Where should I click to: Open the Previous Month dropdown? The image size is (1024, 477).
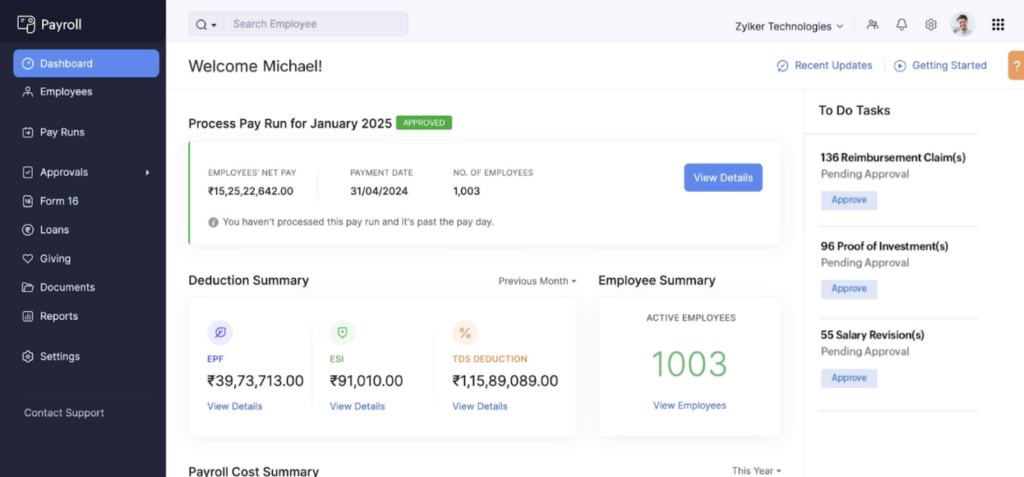537,281
